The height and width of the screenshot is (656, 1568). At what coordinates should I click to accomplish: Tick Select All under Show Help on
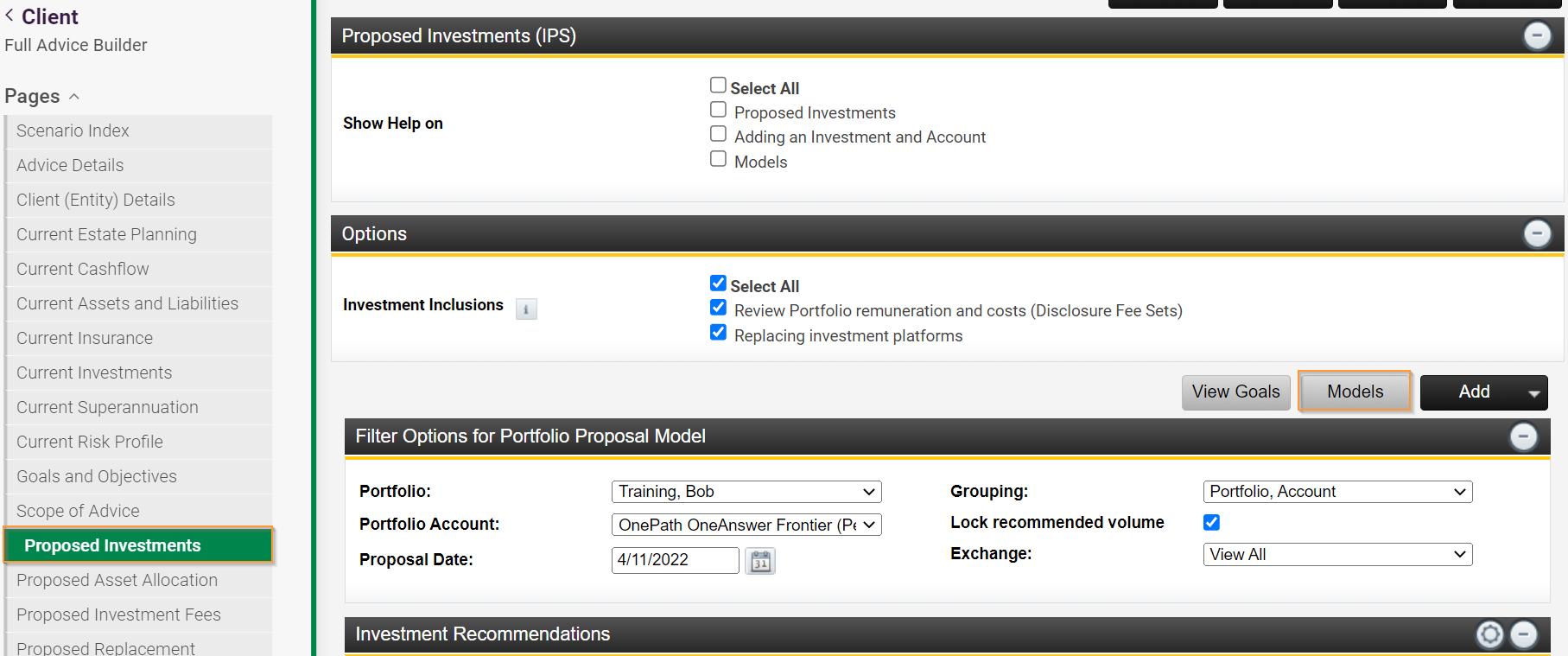[718, 86]
